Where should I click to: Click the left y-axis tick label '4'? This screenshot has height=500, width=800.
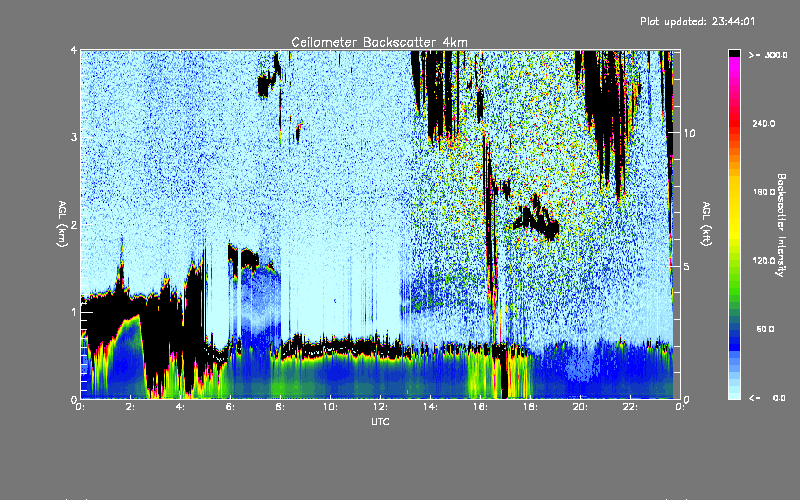pos(74,50)
